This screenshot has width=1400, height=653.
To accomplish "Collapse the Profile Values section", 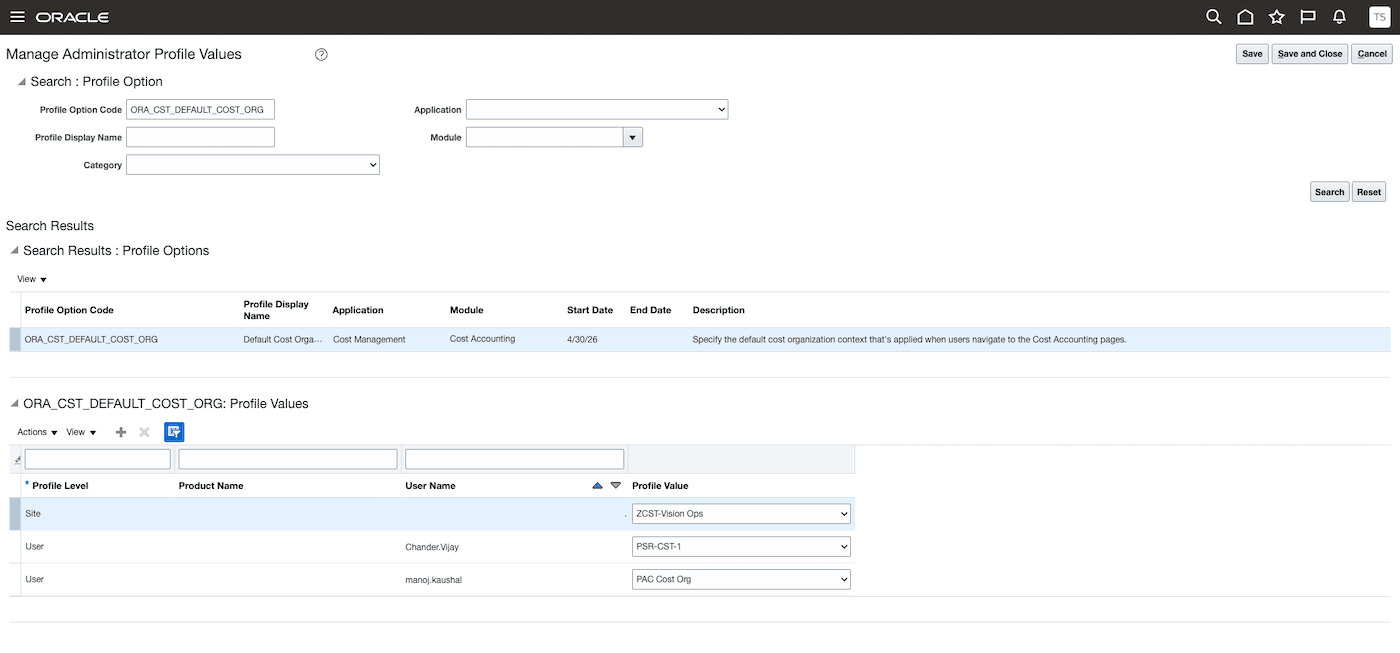I will point(14,403).
